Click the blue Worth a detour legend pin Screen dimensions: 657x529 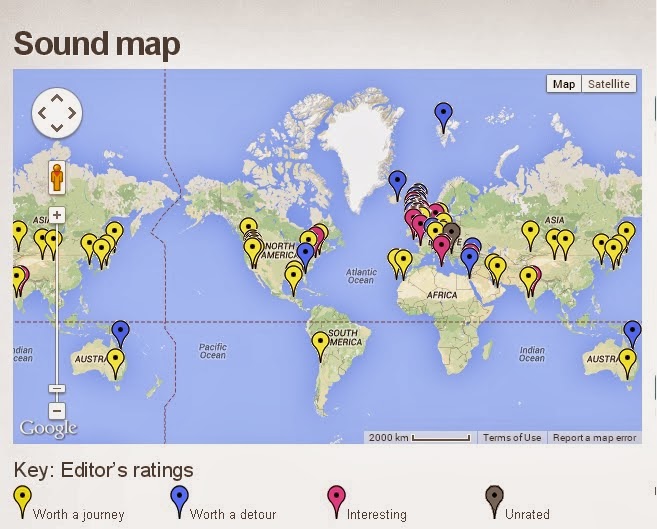[x=179, y=497]
